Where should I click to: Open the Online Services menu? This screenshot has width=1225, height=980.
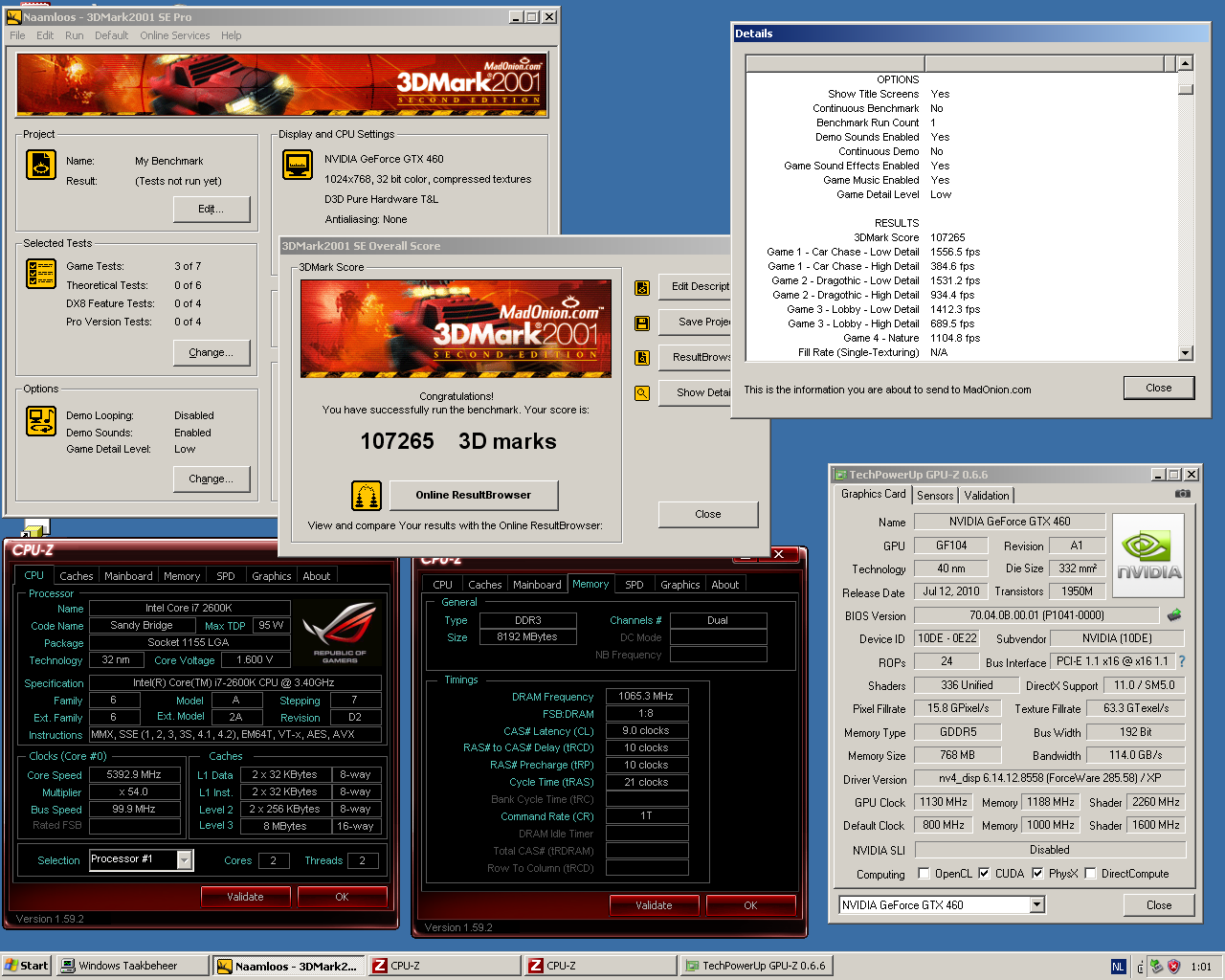[x=175, y=35]
